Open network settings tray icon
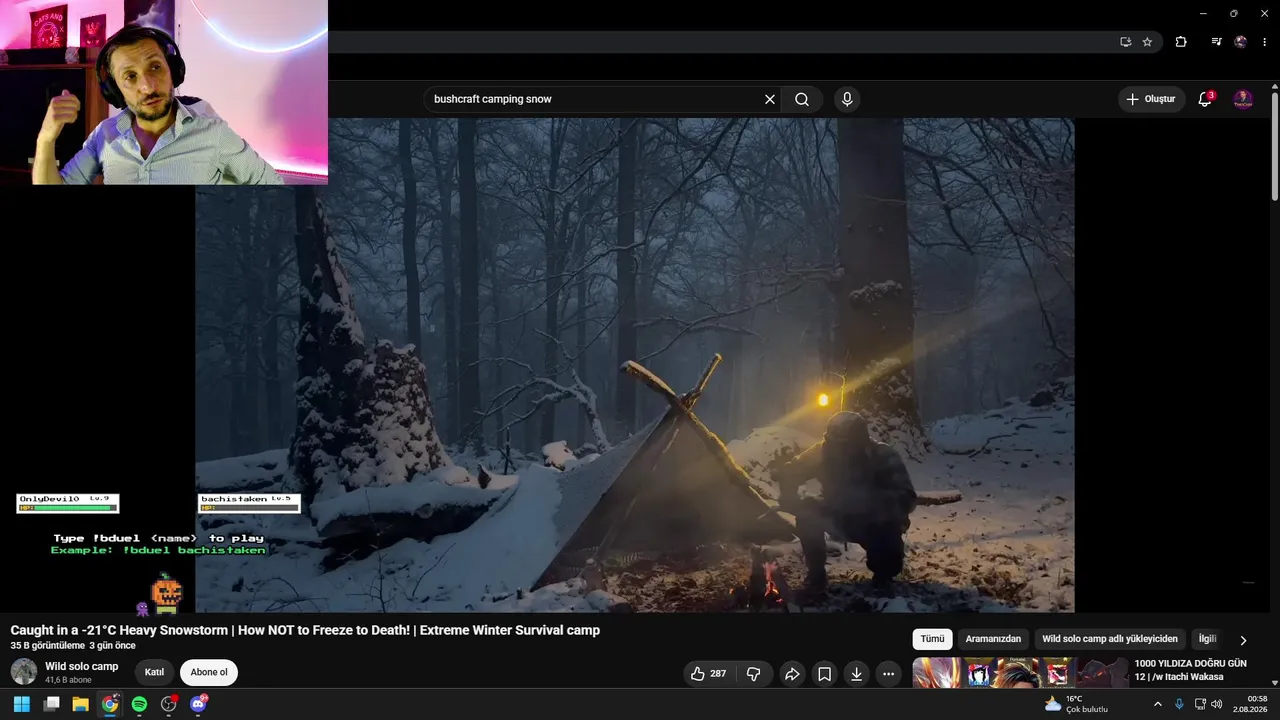 click(1200, 704)
